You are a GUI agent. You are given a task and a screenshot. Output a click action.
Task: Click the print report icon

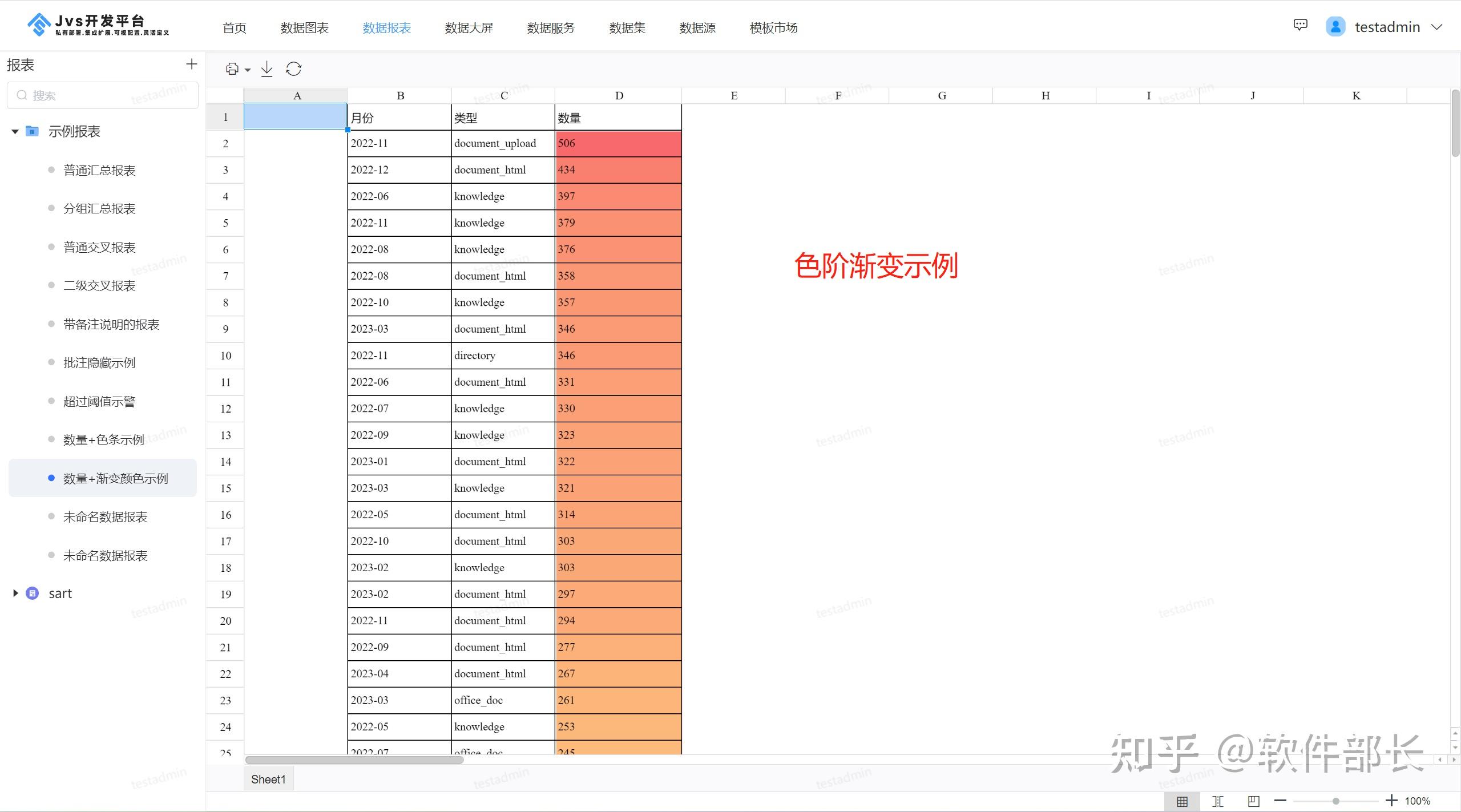click(232, 68)
